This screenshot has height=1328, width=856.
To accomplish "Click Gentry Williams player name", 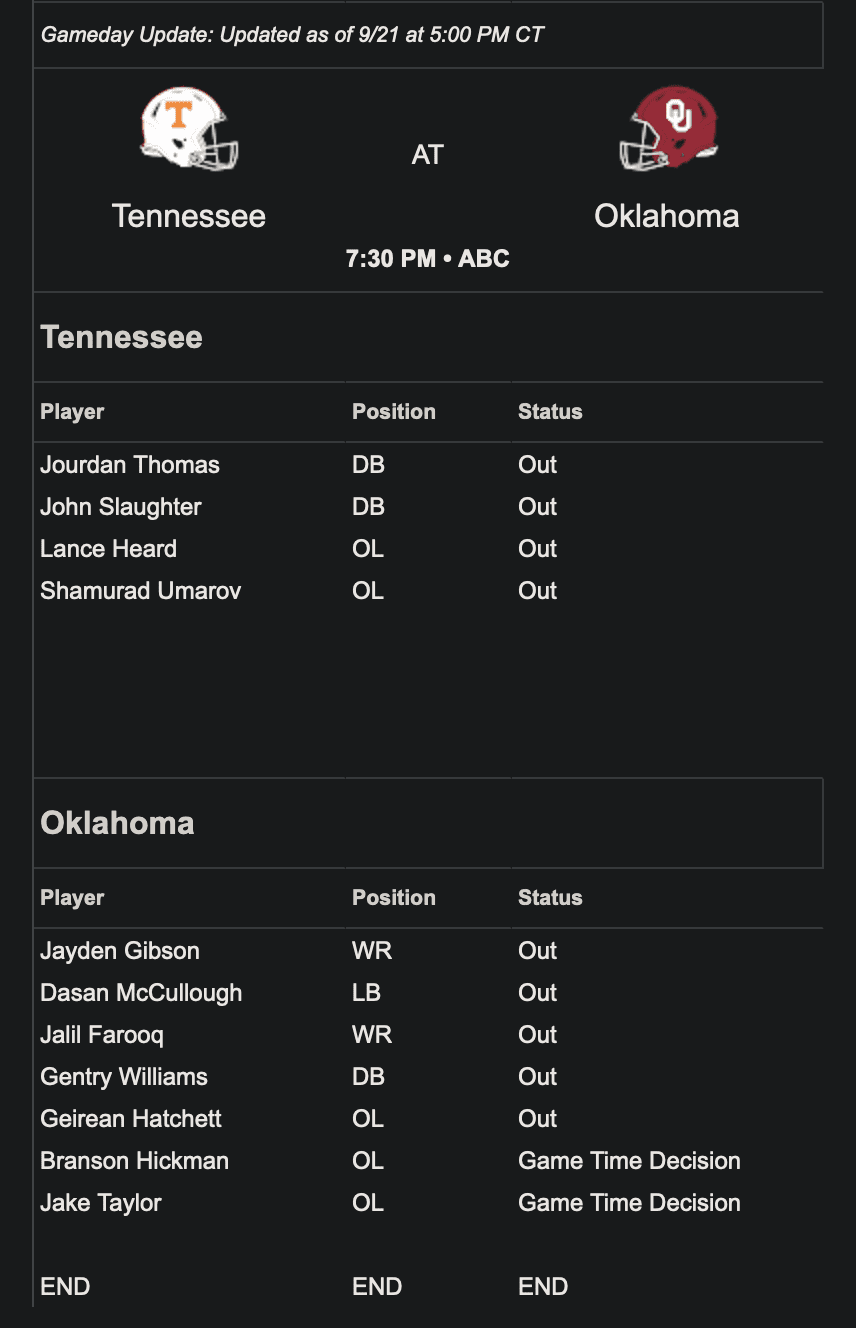I will click(124, 1077).
